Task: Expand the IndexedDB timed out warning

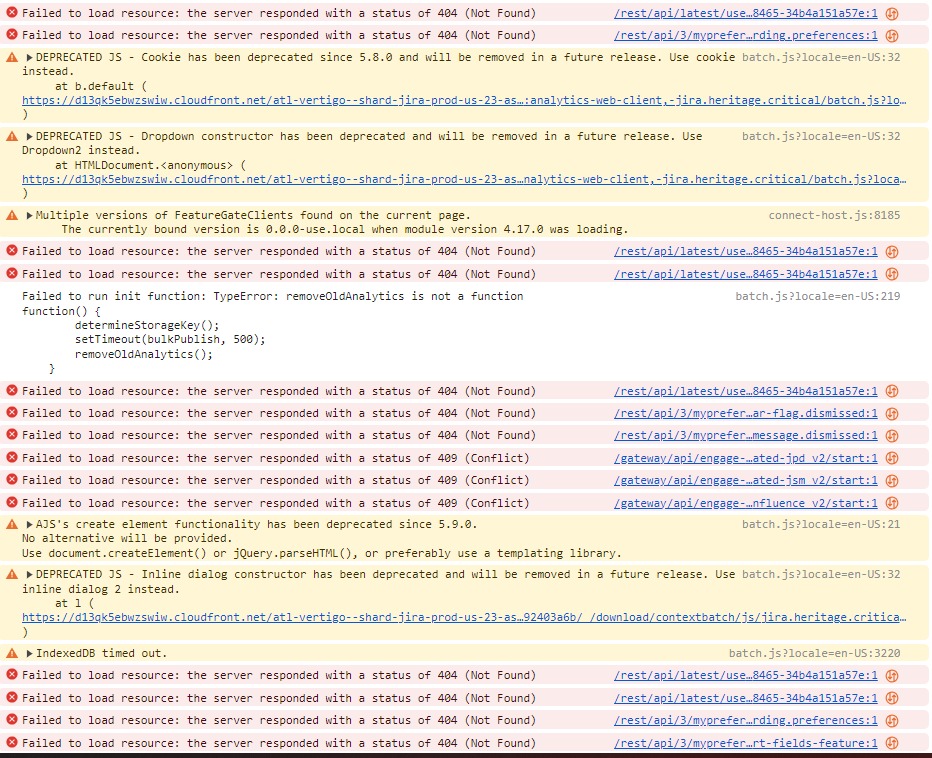Action: [x=29, y=654]
